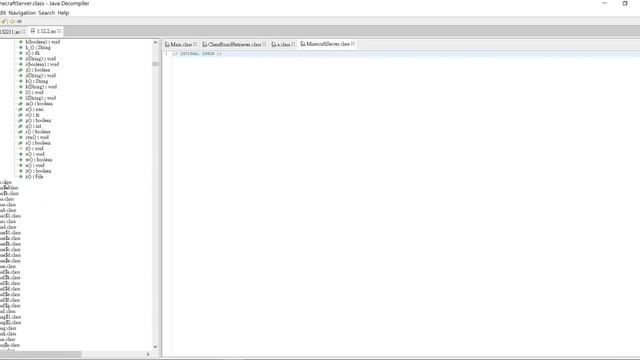This screenshot has height=360, width=640.
Task: Close the MinecraftServer.class tab
Action: (x=353, y=44)
